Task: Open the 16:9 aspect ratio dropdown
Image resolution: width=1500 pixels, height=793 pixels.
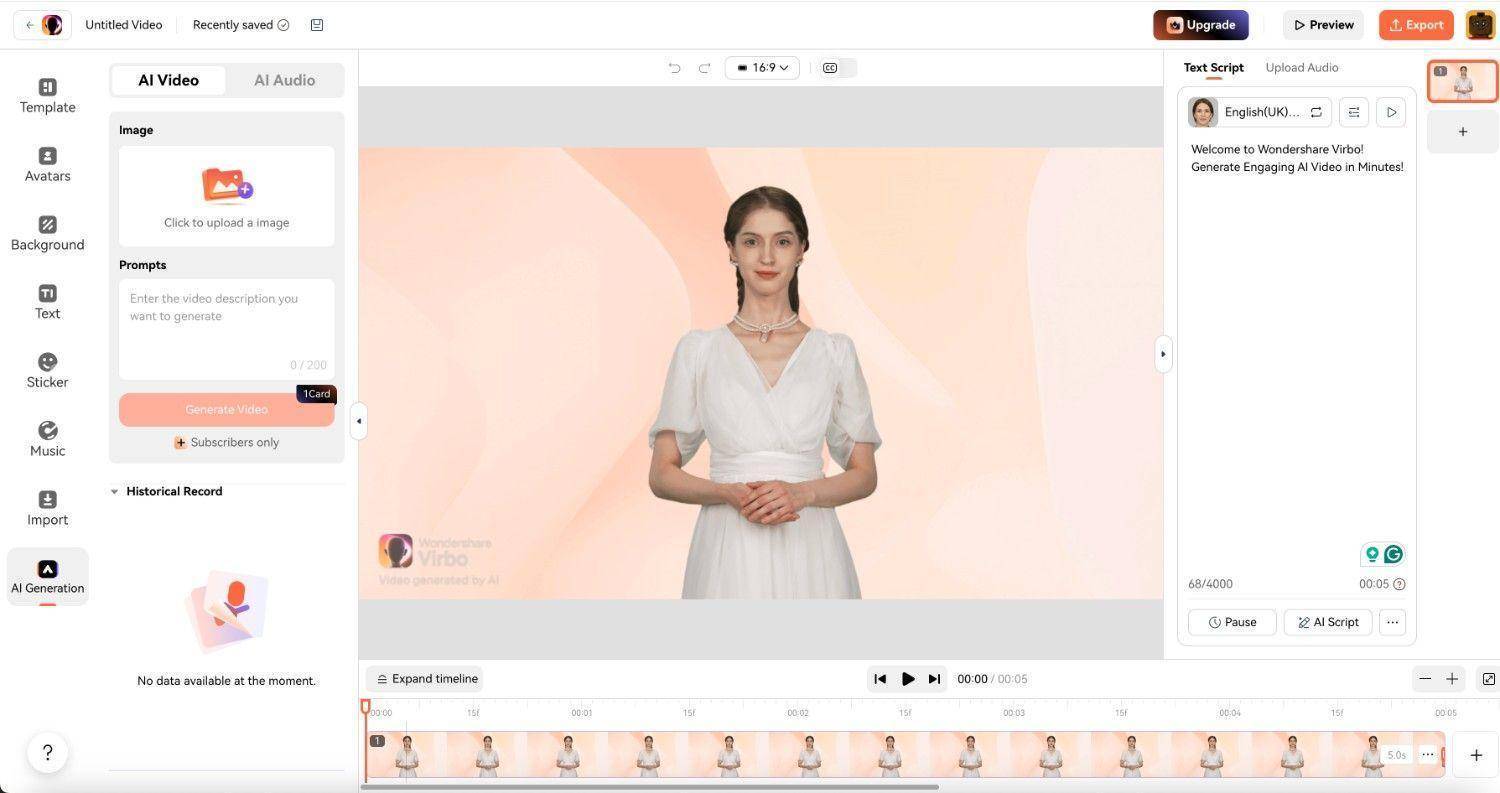Action: pos(762,68)
